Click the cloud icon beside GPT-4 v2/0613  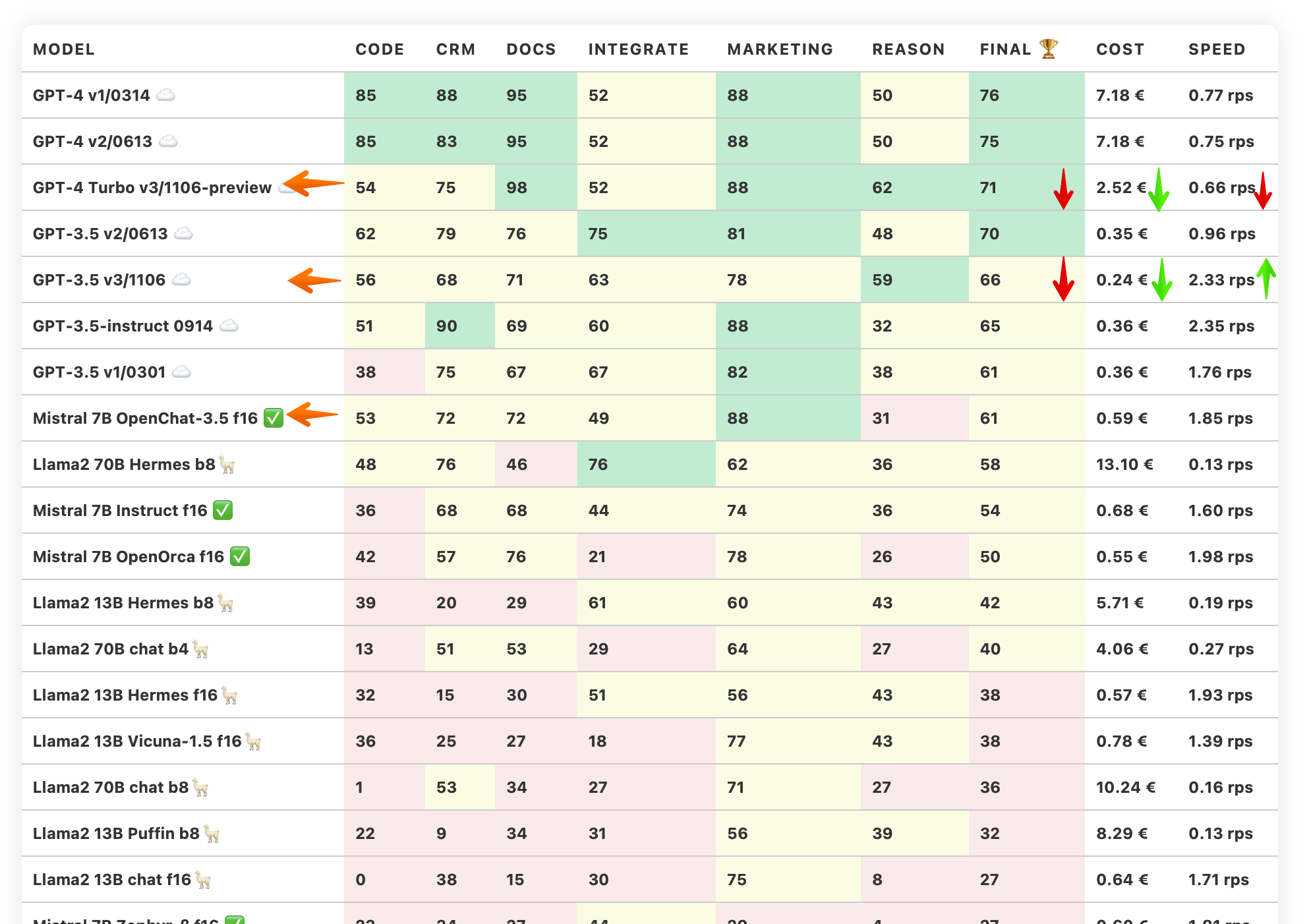point(168,141)
